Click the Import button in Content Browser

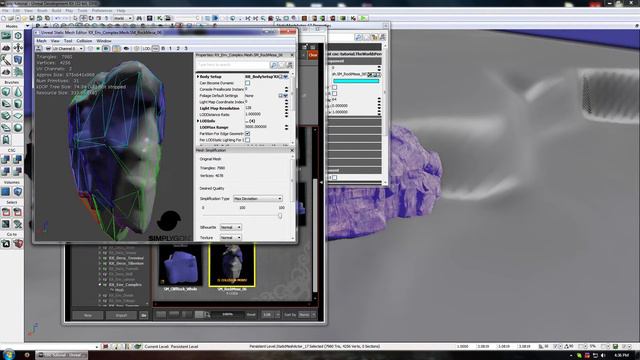[122, 315]
